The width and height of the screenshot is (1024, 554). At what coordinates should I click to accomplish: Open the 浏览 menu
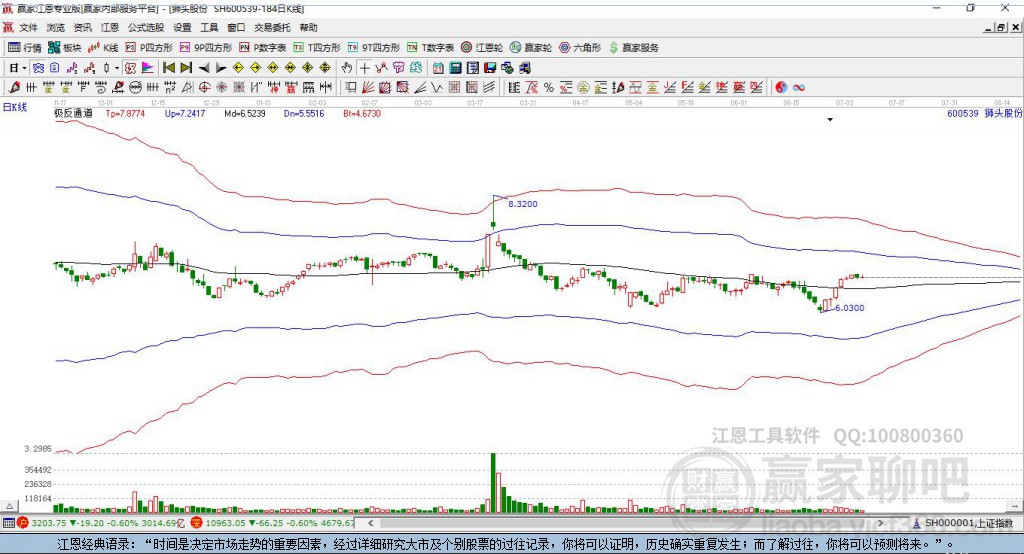(56, 27)
